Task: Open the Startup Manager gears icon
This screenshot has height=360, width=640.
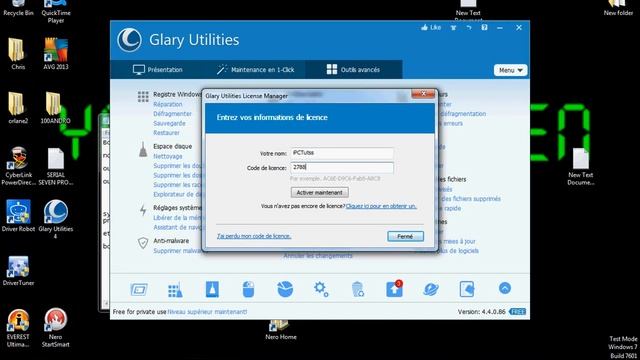Action: click(321, 289)
